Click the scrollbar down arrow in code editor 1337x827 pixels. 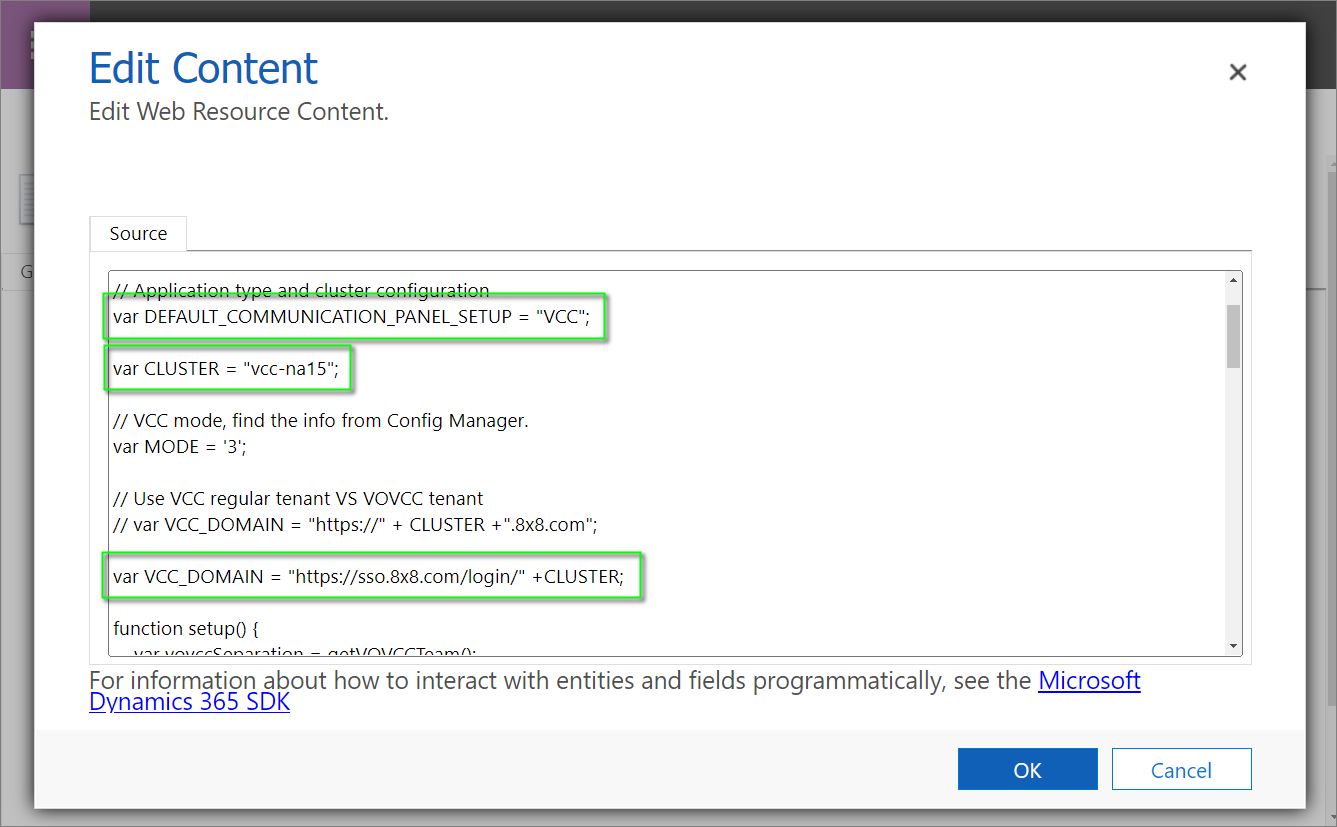[1233, 646]
